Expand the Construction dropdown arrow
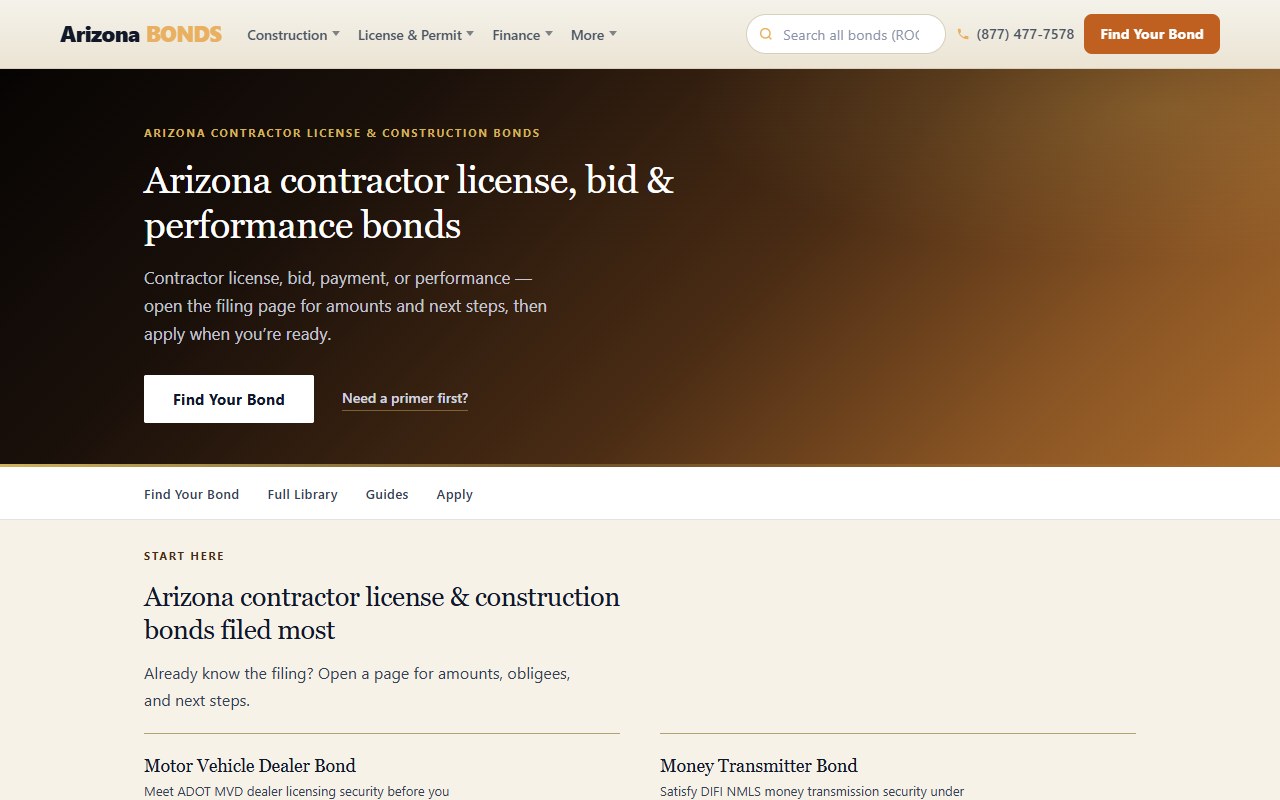 (x=336, y=34)
